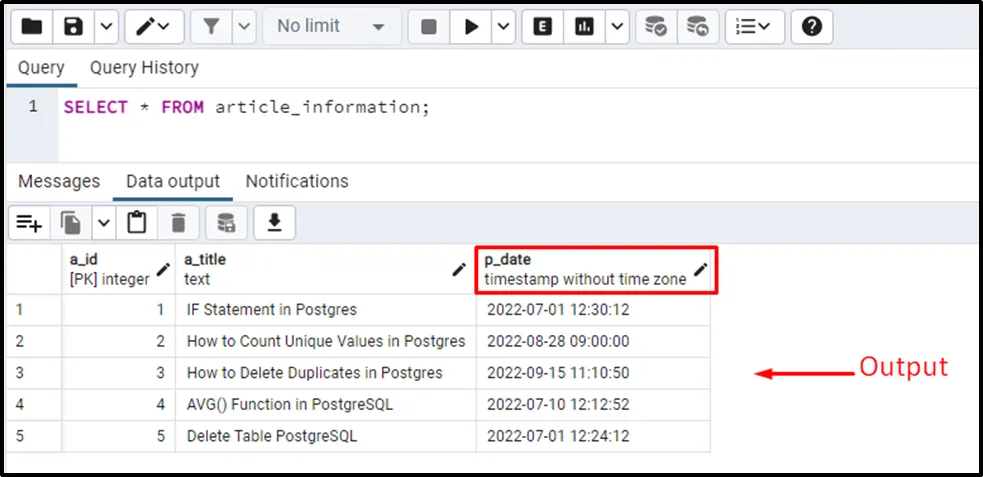Screen dimensions: 983x477
Task: Download results with the download icon
Action: pyautogui.click(x=273, y=223)
